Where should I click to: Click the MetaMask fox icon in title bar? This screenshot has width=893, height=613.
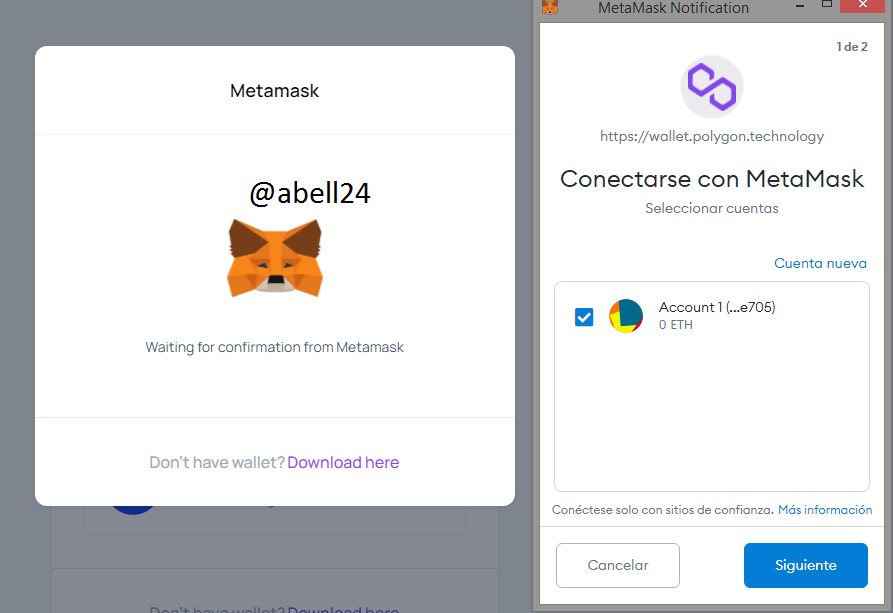pos(550,7)
